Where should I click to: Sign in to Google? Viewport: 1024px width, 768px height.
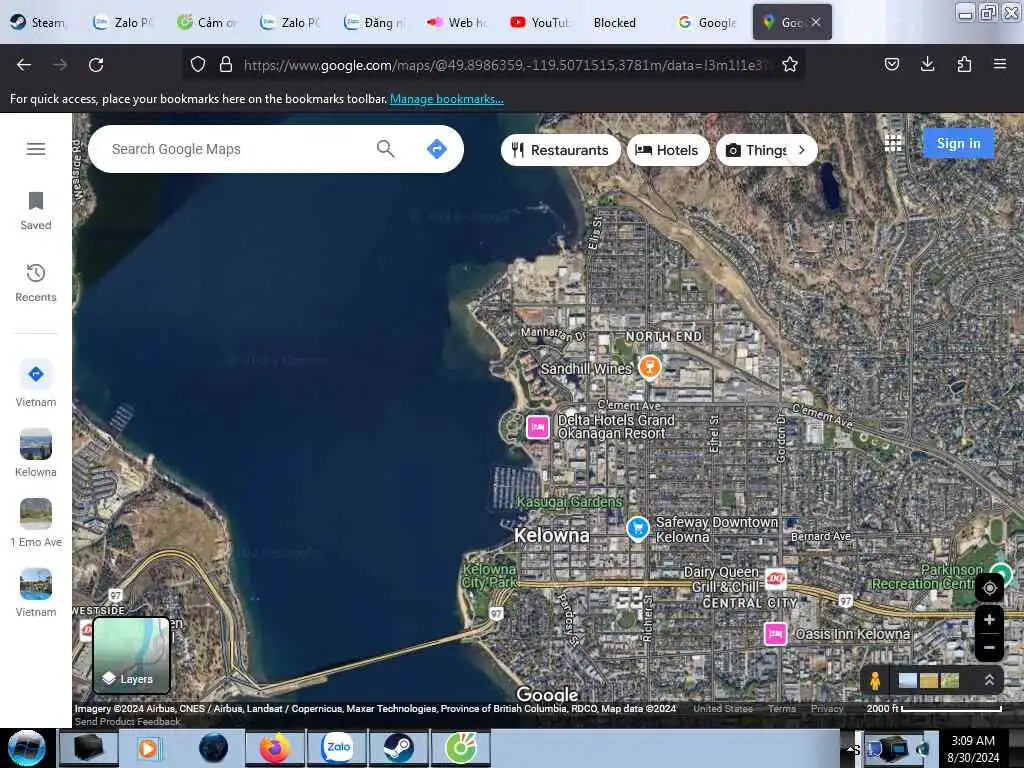tap(958, 143)
